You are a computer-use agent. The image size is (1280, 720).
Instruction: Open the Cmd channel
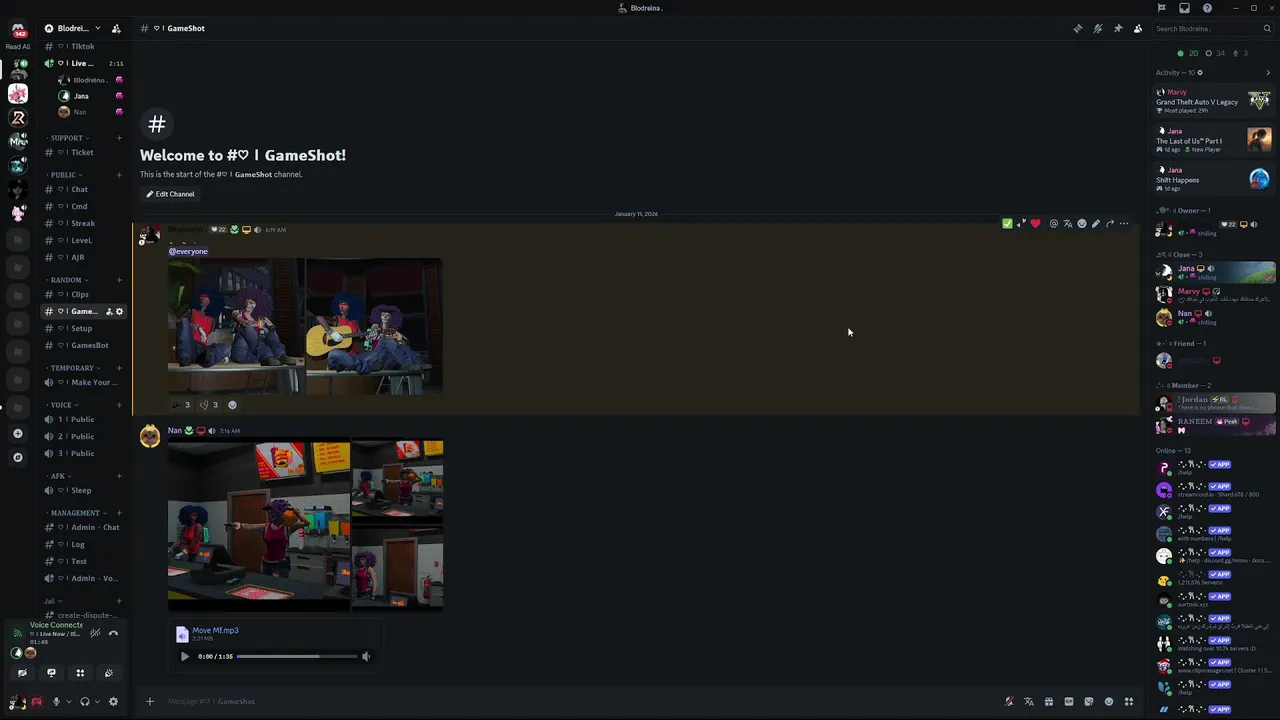click(x=82, y=206)
